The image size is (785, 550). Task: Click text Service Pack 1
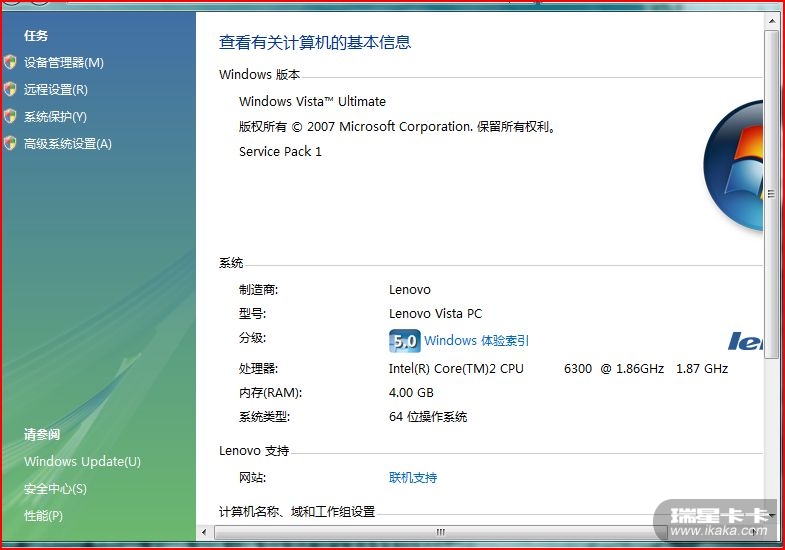pos(280,152)
